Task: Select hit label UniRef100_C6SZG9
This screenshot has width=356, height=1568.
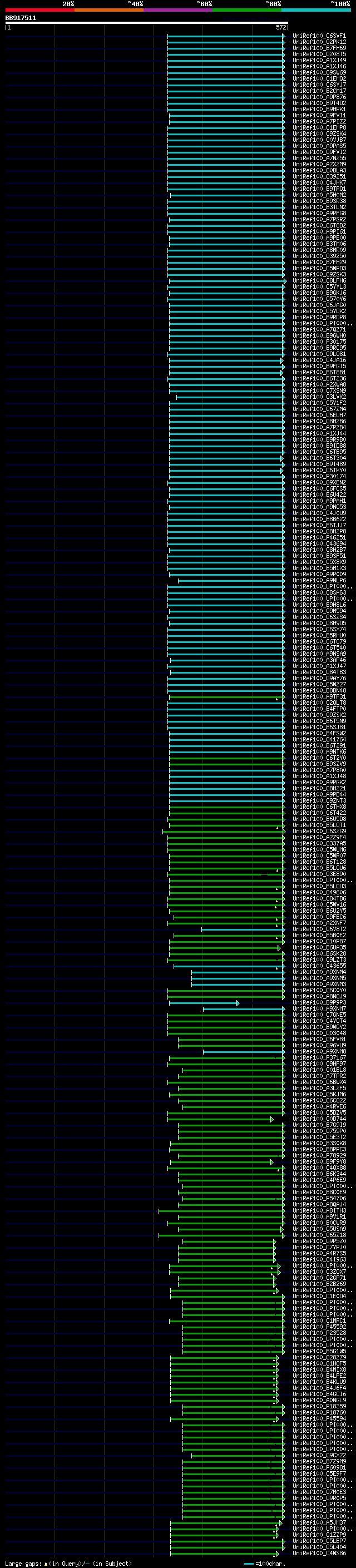Action: coord(319,832)
